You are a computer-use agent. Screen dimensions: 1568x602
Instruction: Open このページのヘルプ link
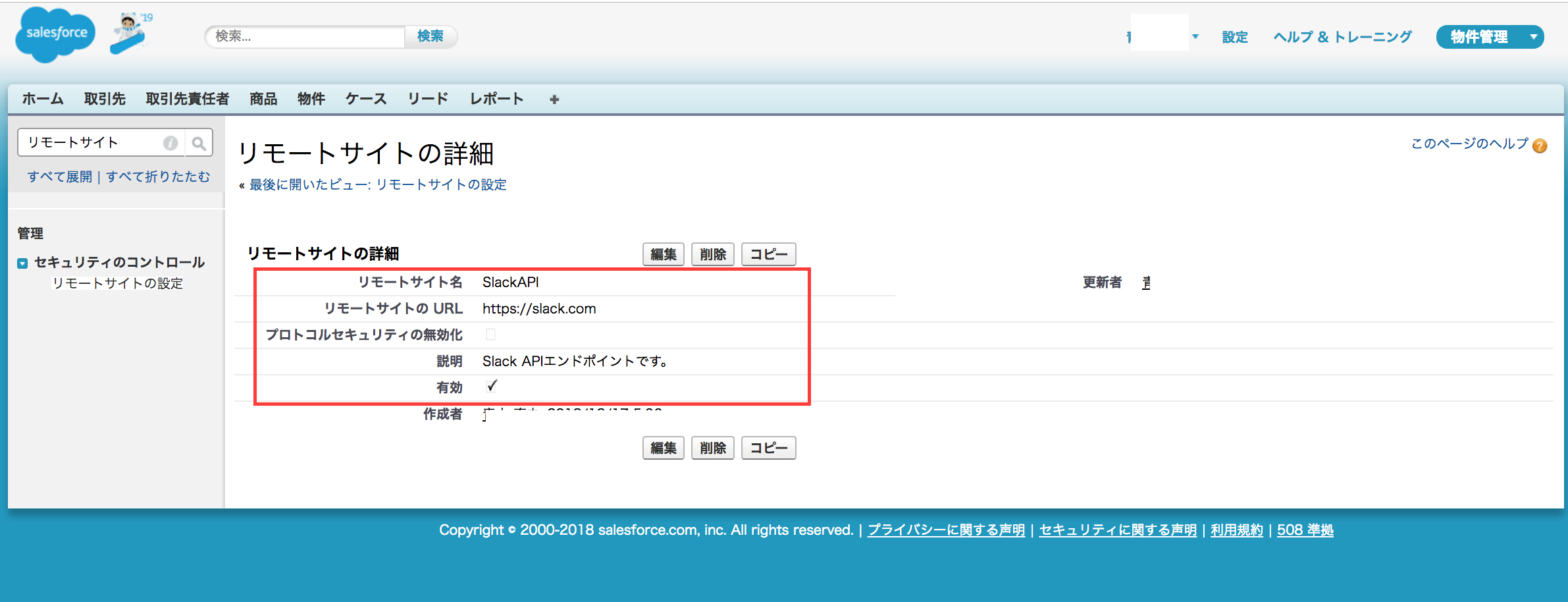click(x=1469, y=144)
